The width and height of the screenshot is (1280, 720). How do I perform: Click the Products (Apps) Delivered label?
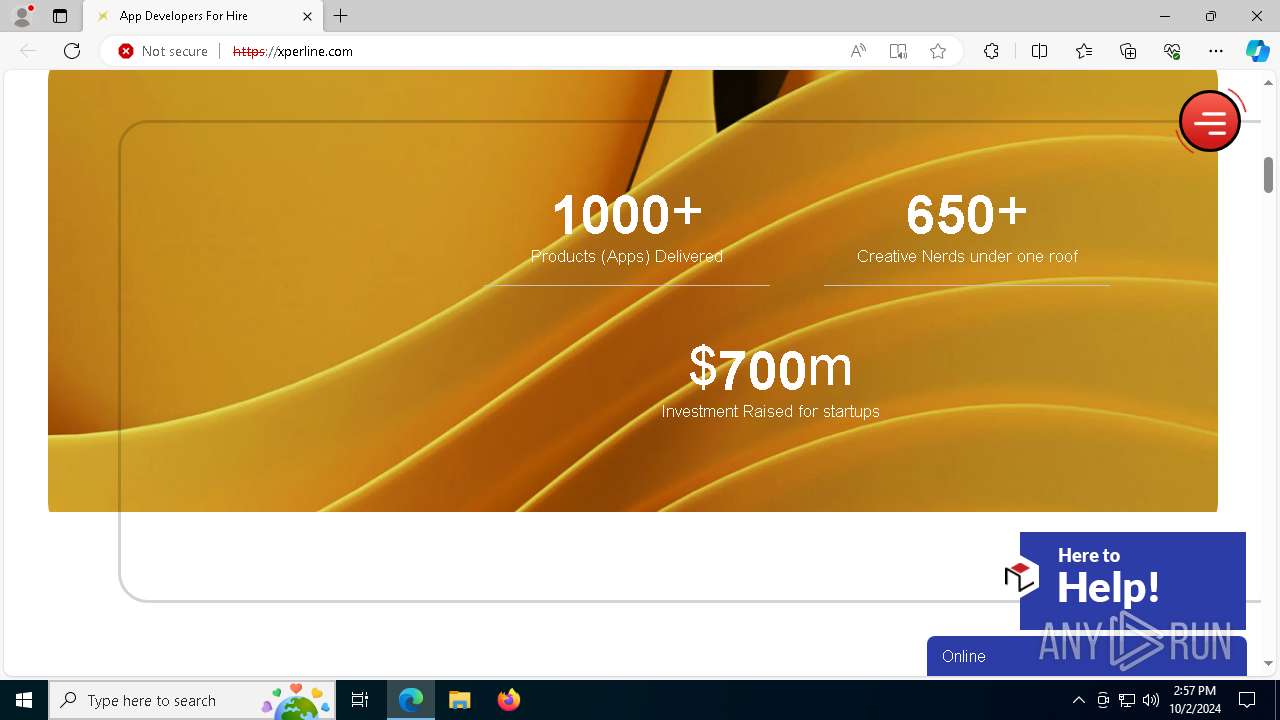coord(627,256)
